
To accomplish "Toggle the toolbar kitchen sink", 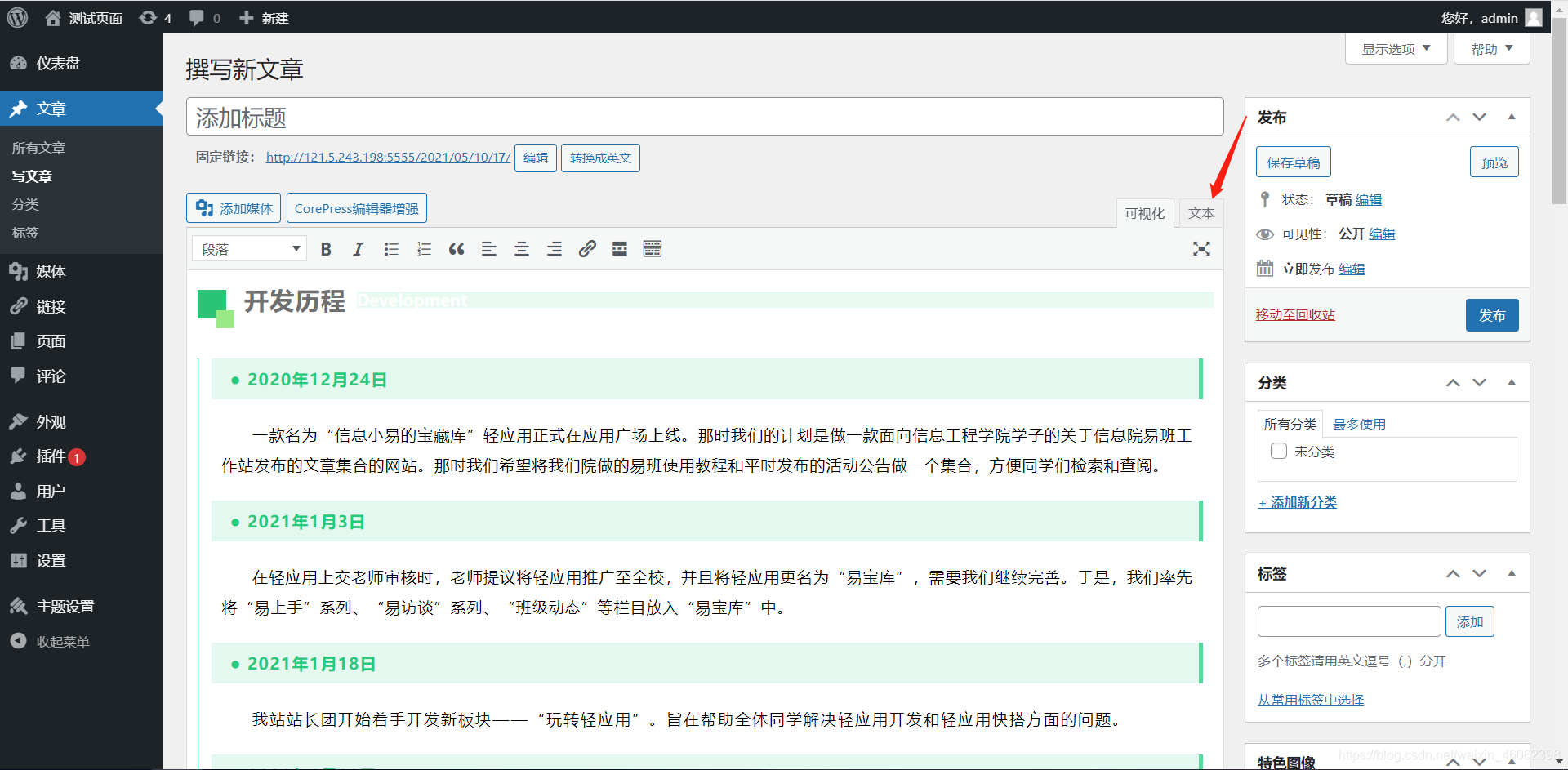I will pyautogui.click(x=653, y=249).
